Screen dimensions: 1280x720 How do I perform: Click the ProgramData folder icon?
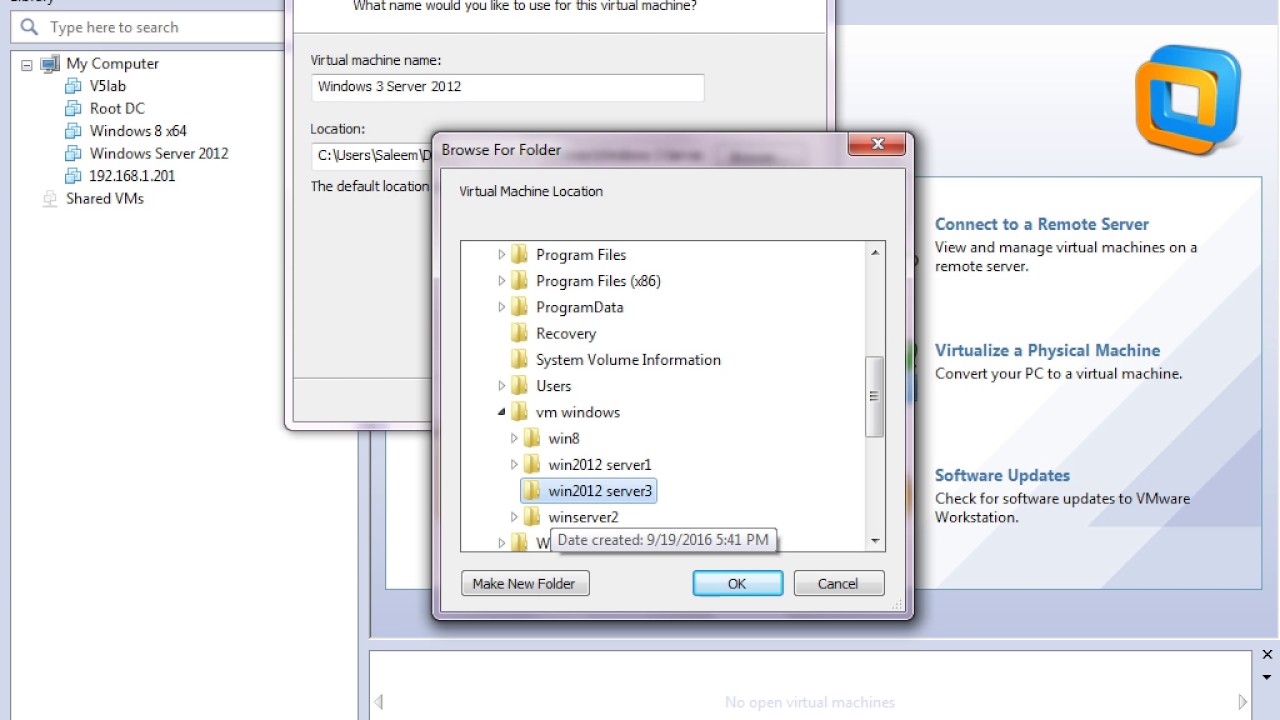pos(519,307)
